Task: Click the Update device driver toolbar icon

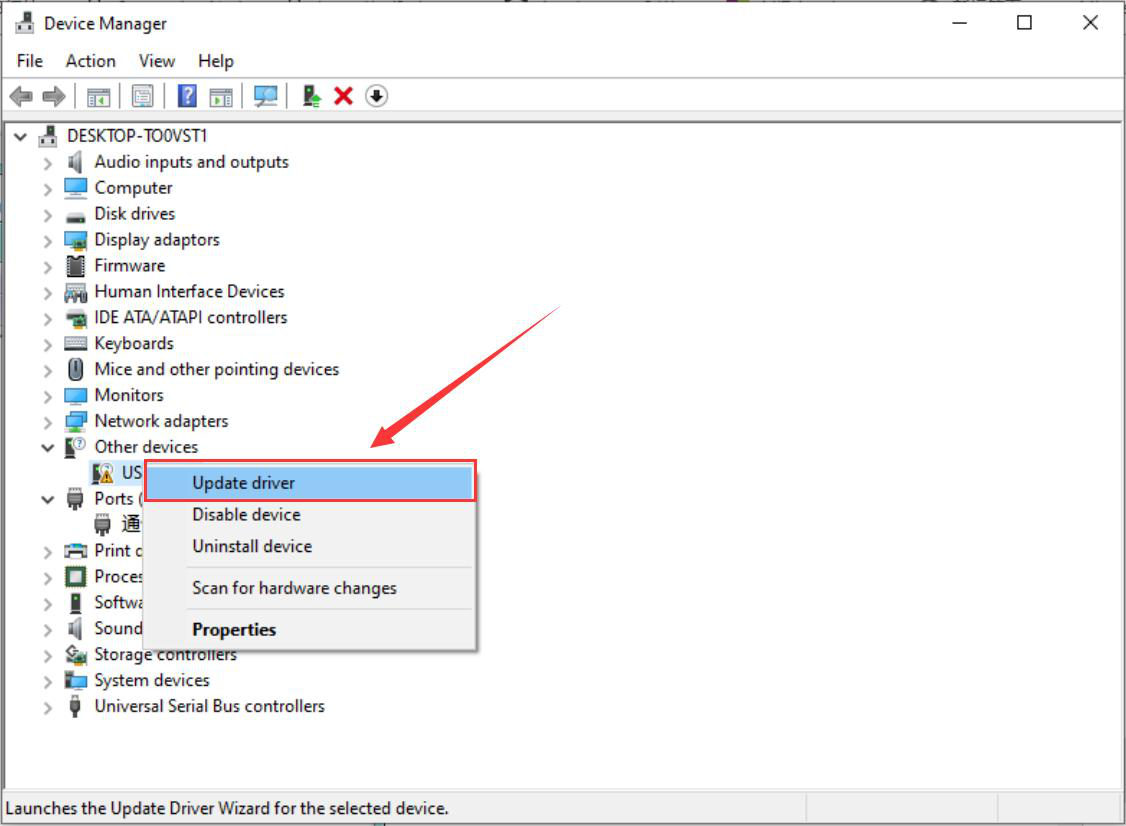Action: (311, 96)
